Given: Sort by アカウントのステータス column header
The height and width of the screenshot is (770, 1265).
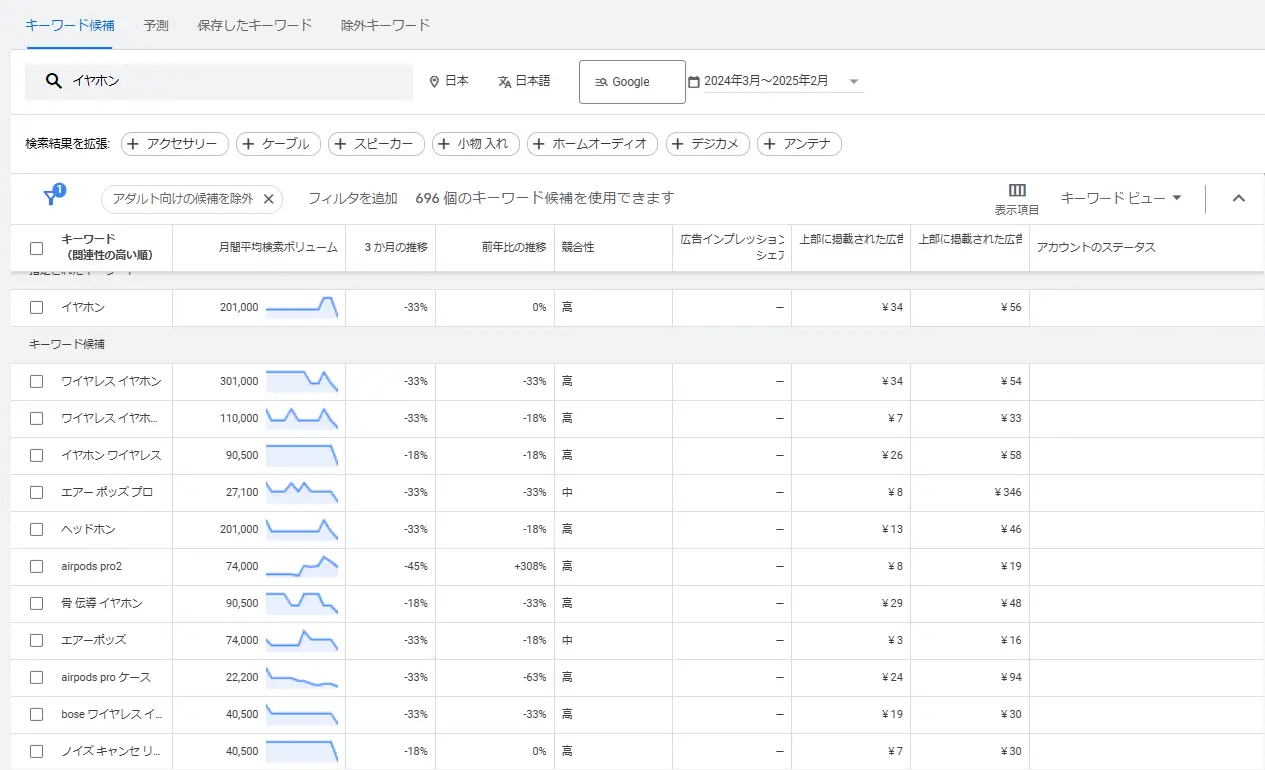Looking at the screenshot, I should [x=1096, y=247].
